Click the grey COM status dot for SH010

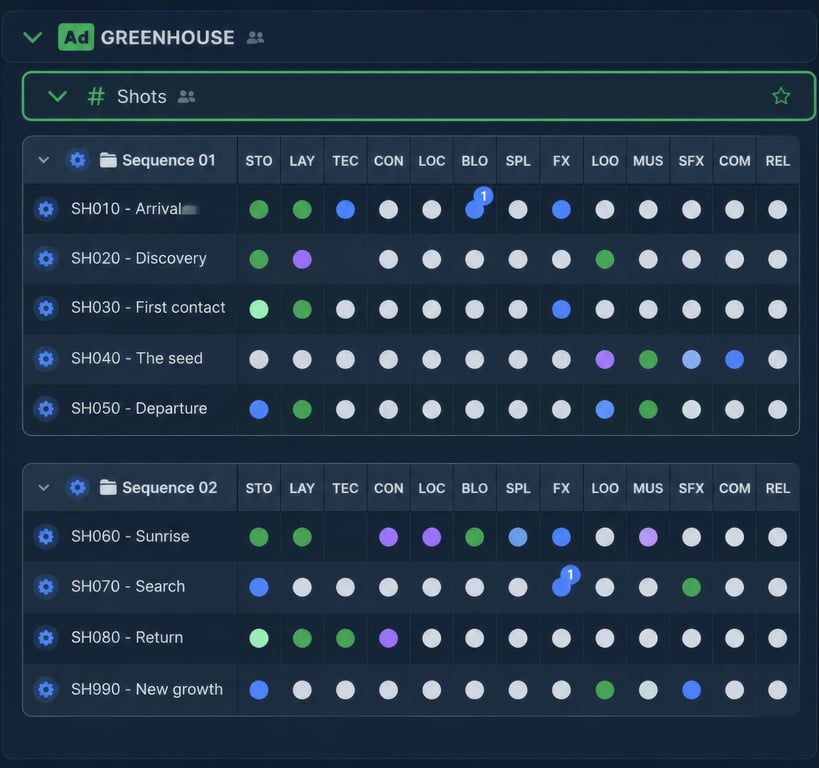tap(734, 210)
